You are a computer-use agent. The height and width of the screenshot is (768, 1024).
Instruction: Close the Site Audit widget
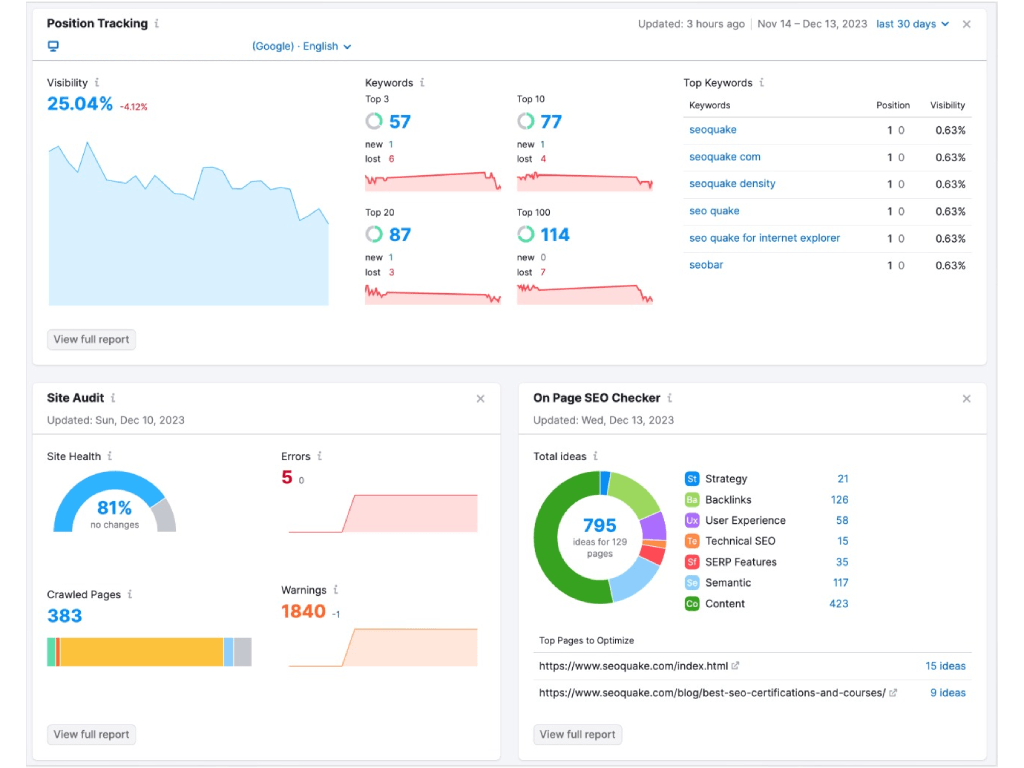(x=480, y=398)
